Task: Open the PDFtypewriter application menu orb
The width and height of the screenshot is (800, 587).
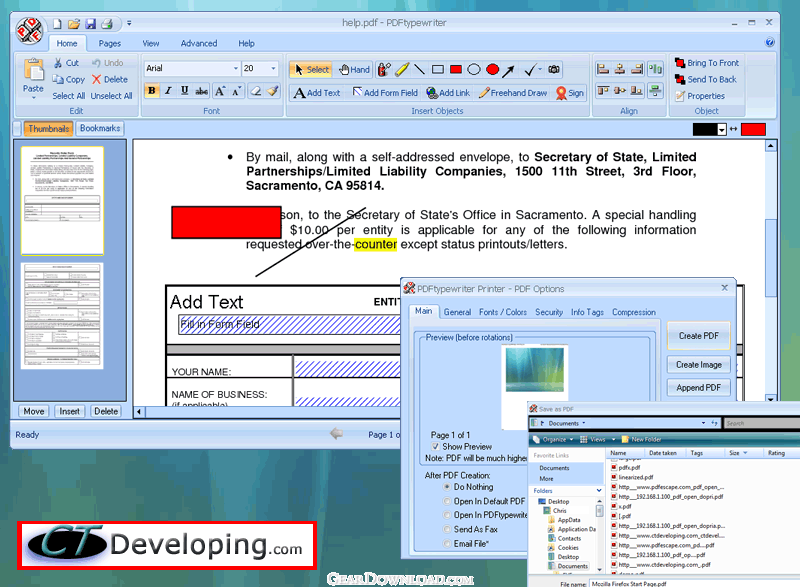Action: point(30,31)
